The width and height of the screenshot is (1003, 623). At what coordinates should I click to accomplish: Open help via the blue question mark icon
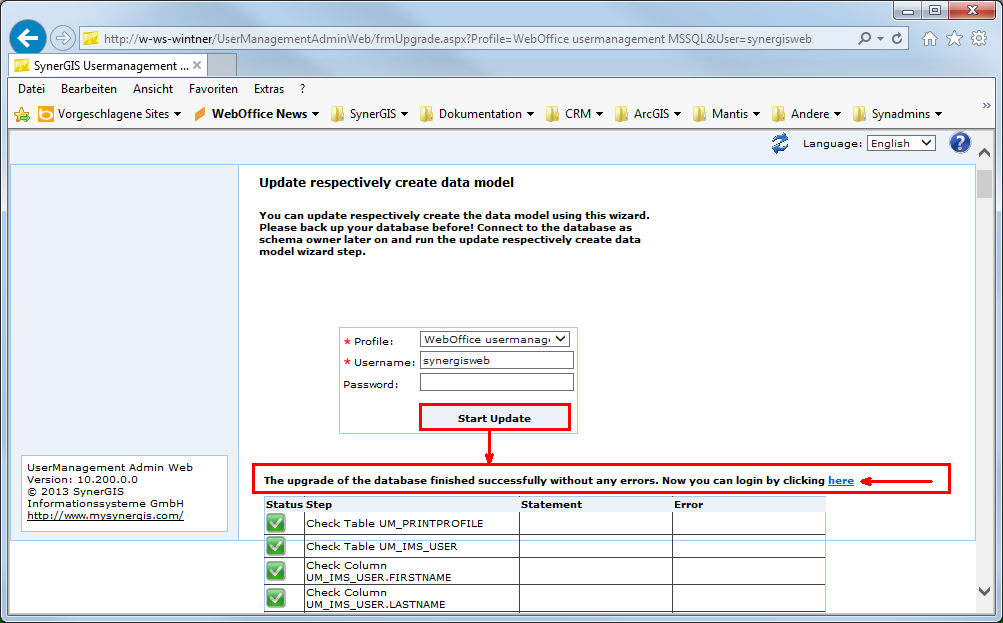click(959, 143)
